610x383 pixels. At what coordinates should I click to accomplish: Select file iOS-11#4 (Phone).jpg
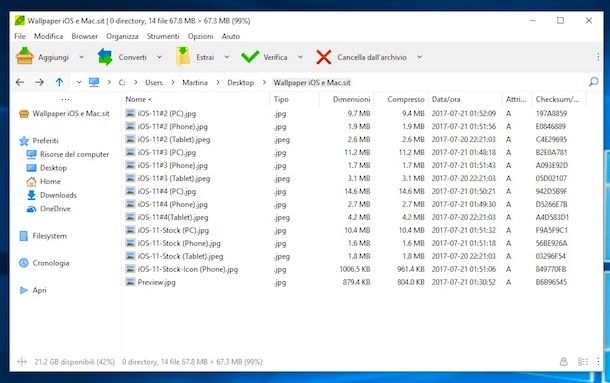pyautogui.click(x=172, y=204)
